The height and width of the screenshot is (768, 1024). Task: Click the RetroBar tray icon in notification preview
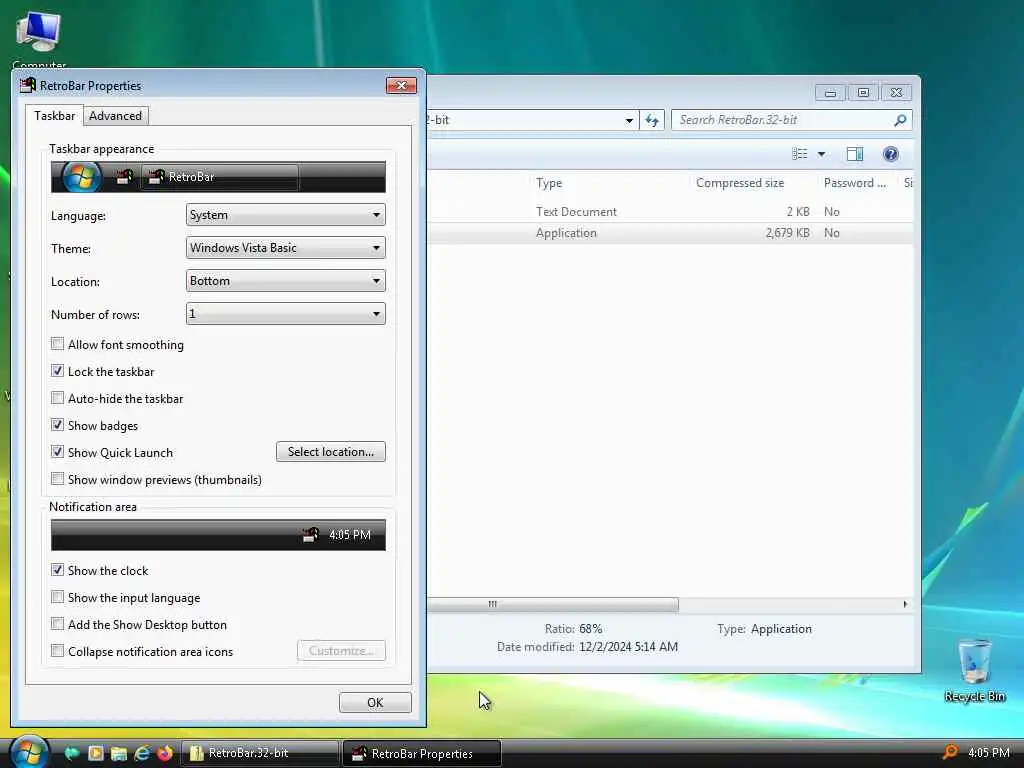[310, 535]
